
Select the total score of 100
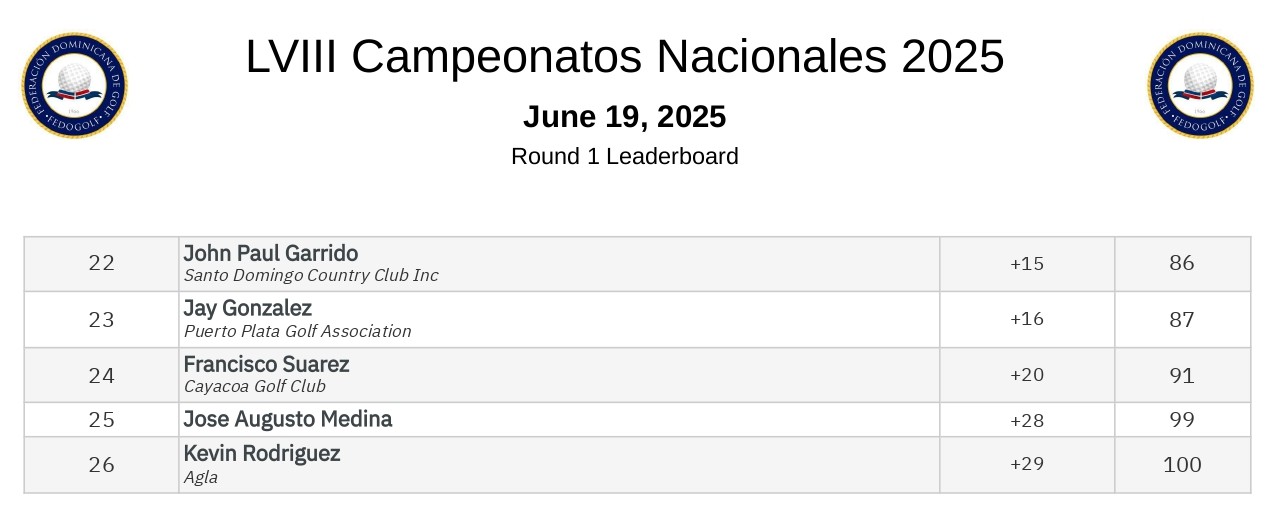(1182, 465)
